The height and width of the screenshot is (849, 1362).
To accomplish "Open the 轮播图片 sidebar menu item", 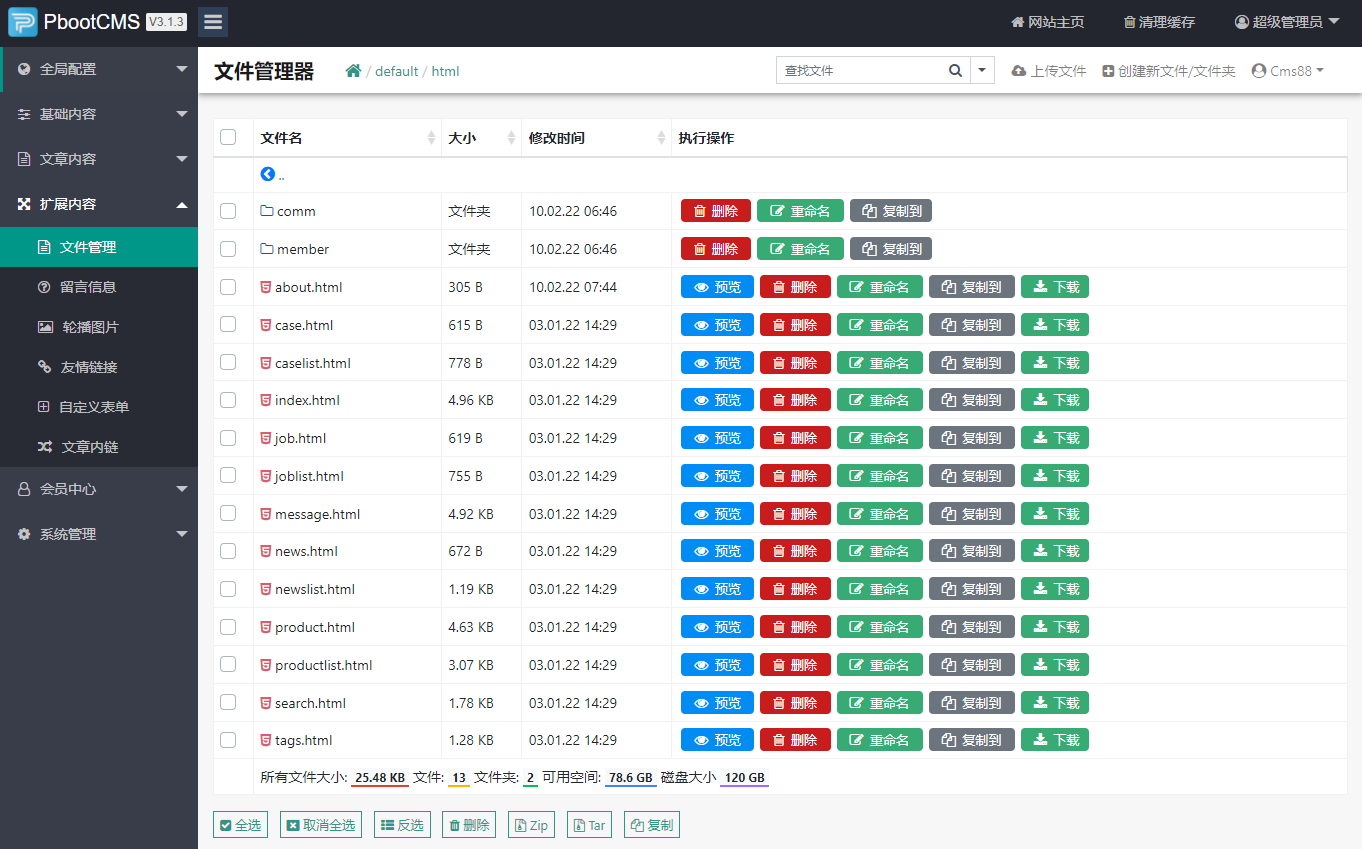I will click(99, 326).
